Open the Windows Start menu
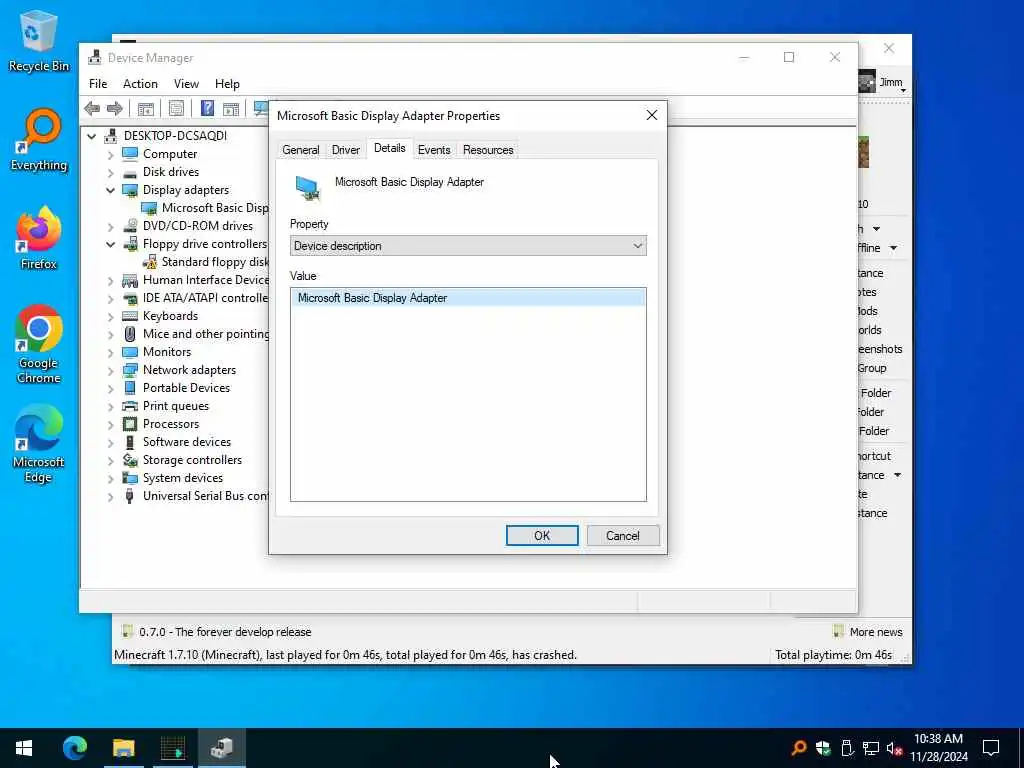The width and height of the screenshot is (1024, 768). point(24,748)
